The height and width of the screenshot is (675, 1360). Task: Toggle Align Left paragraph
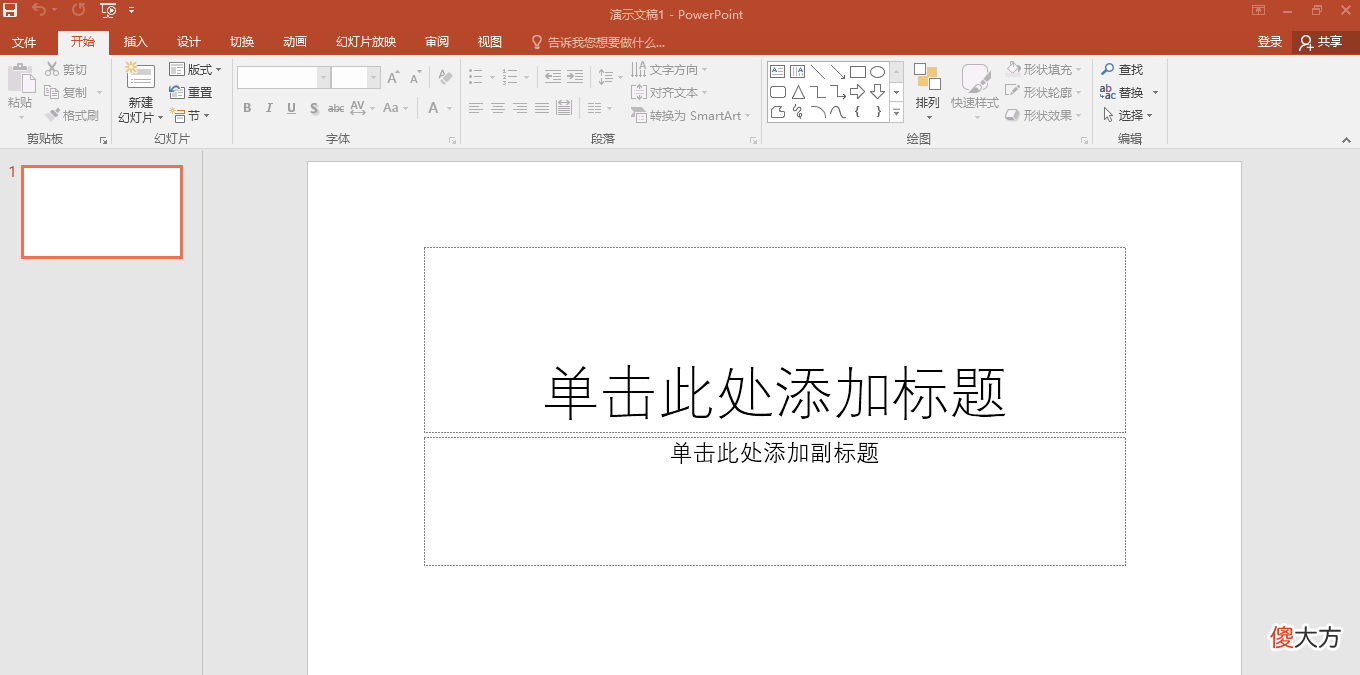476,108
